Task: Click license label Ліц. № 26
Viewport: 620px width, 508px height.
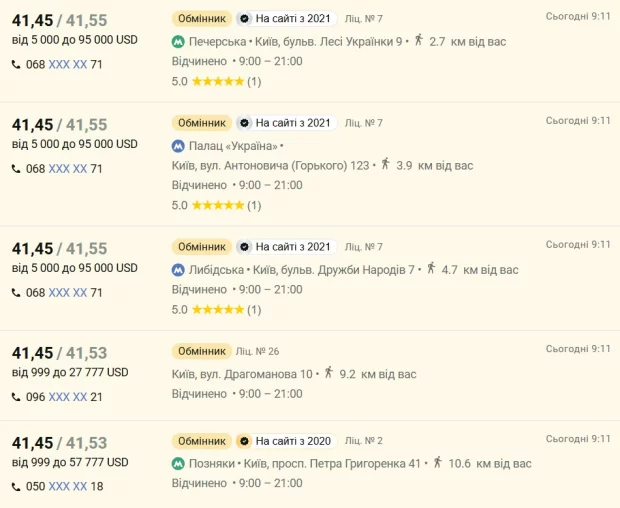Action: (258, 352)
